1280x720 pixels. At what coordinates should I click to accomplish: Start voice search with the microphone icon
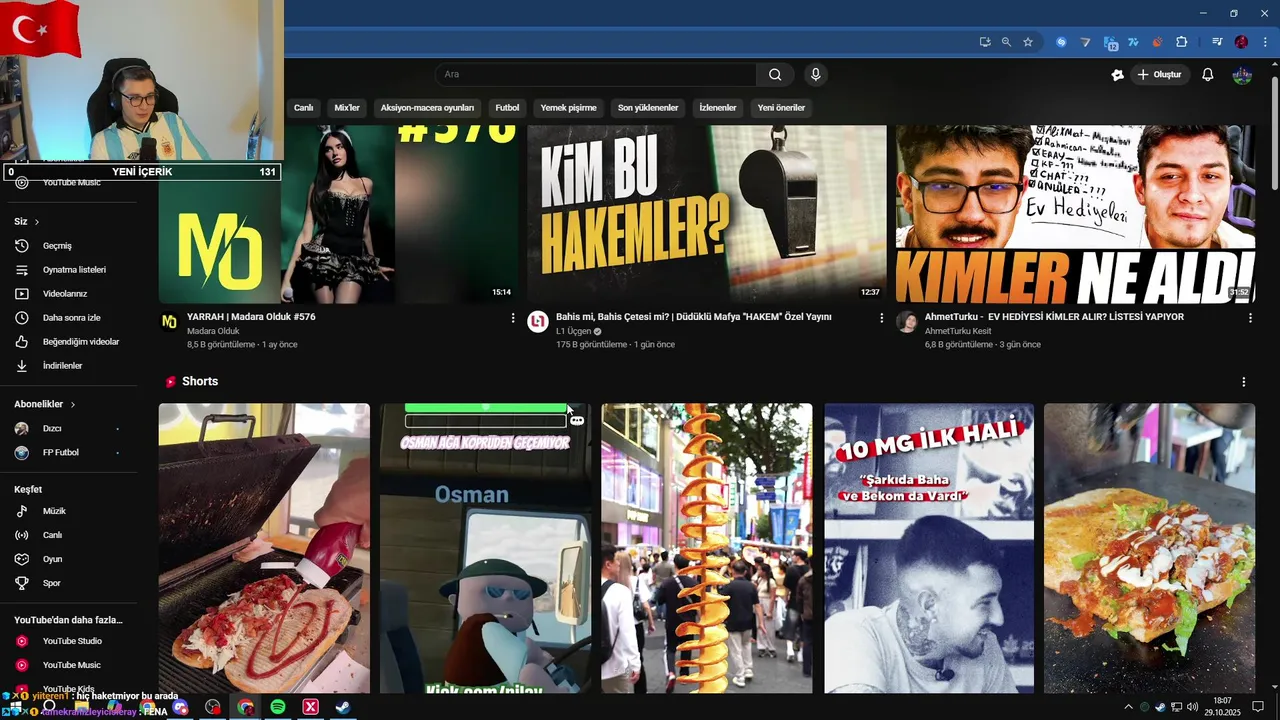pos(816,74)
